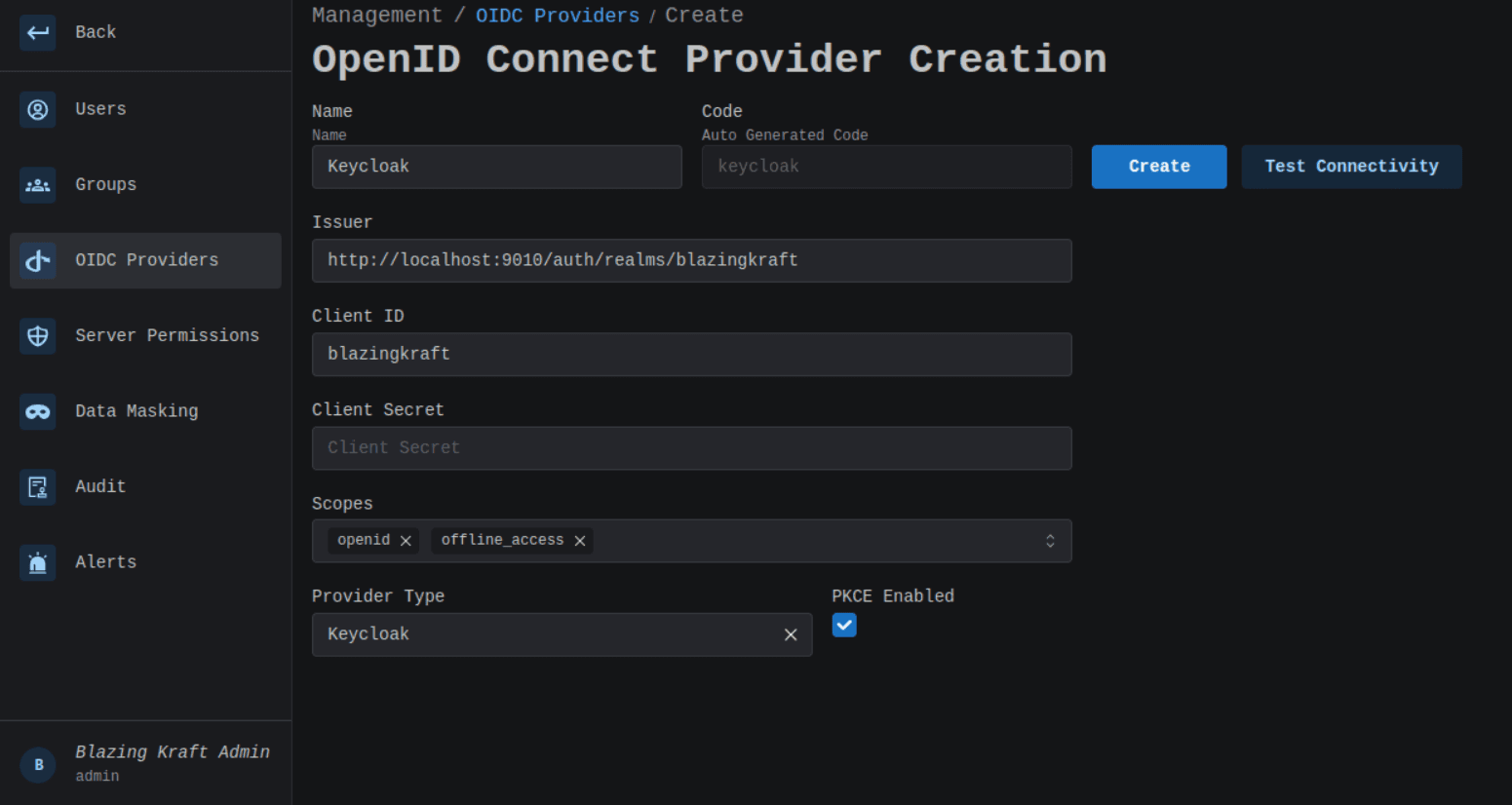Click the OIDC Providers sidebar icon

pos(38,260)
